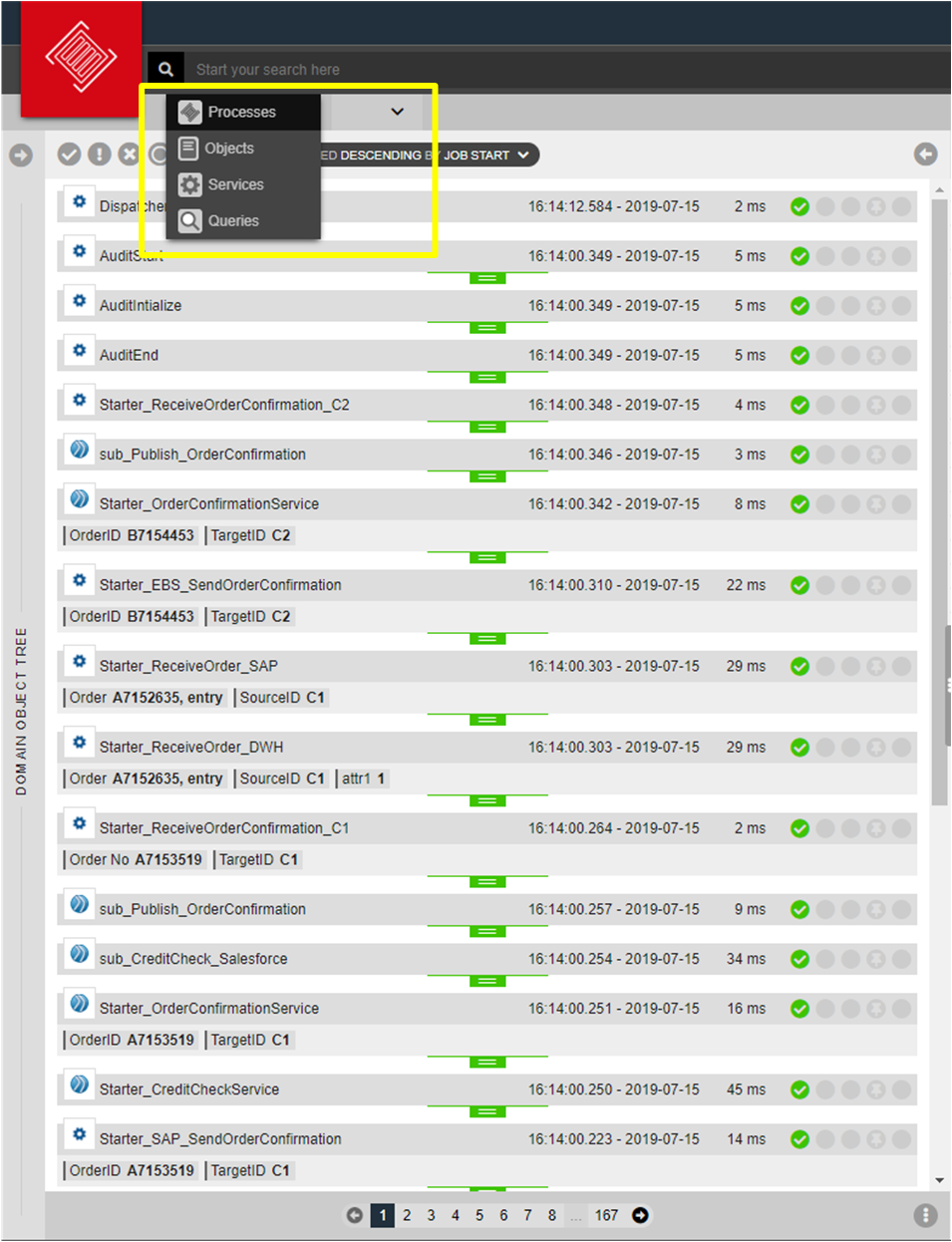
Task: Click green status check of Dispatcher row
Action: tap(799, 206)
